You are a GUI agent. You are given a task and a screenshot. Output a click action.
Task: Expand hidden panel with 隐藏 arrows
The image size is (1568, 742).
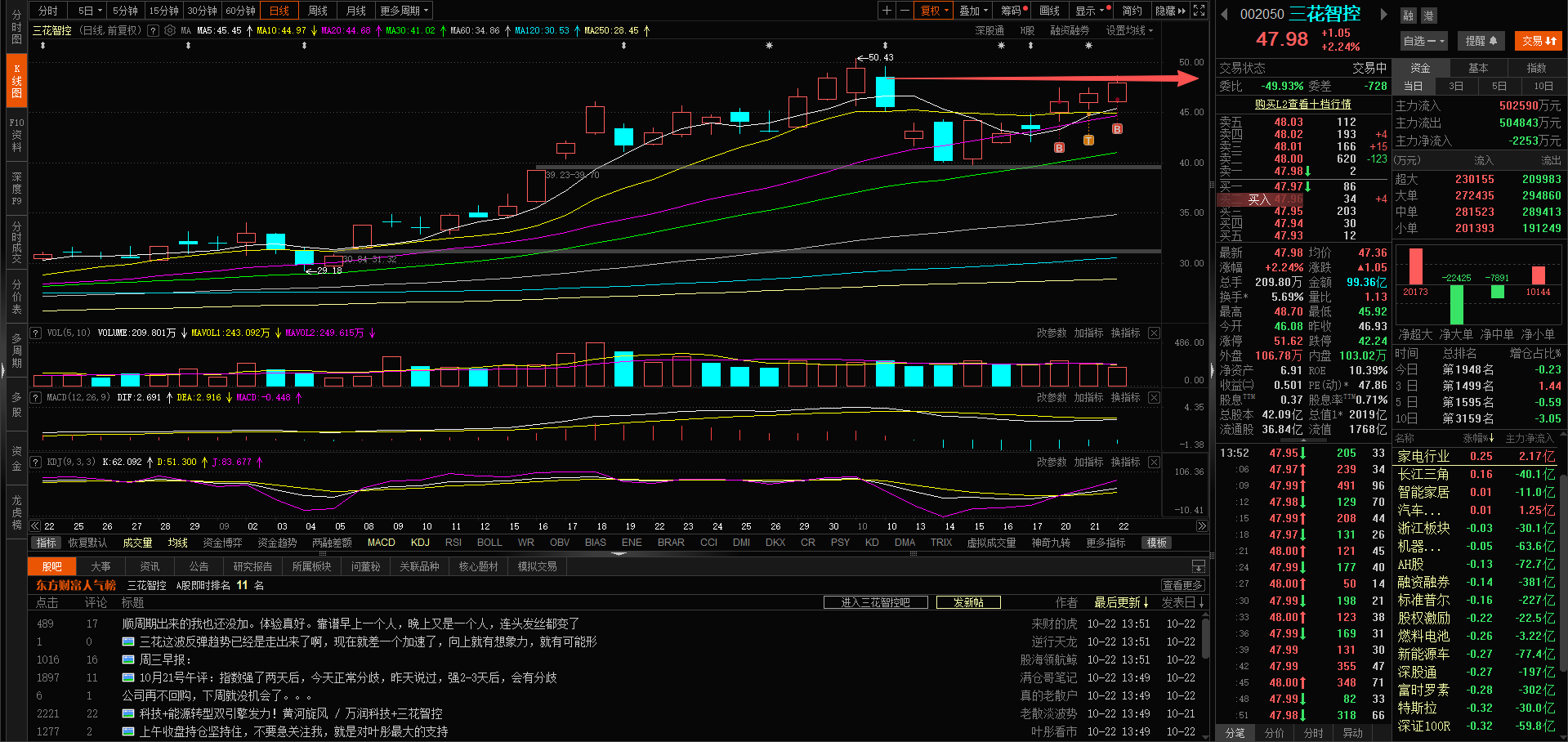tap(1171, 11)
